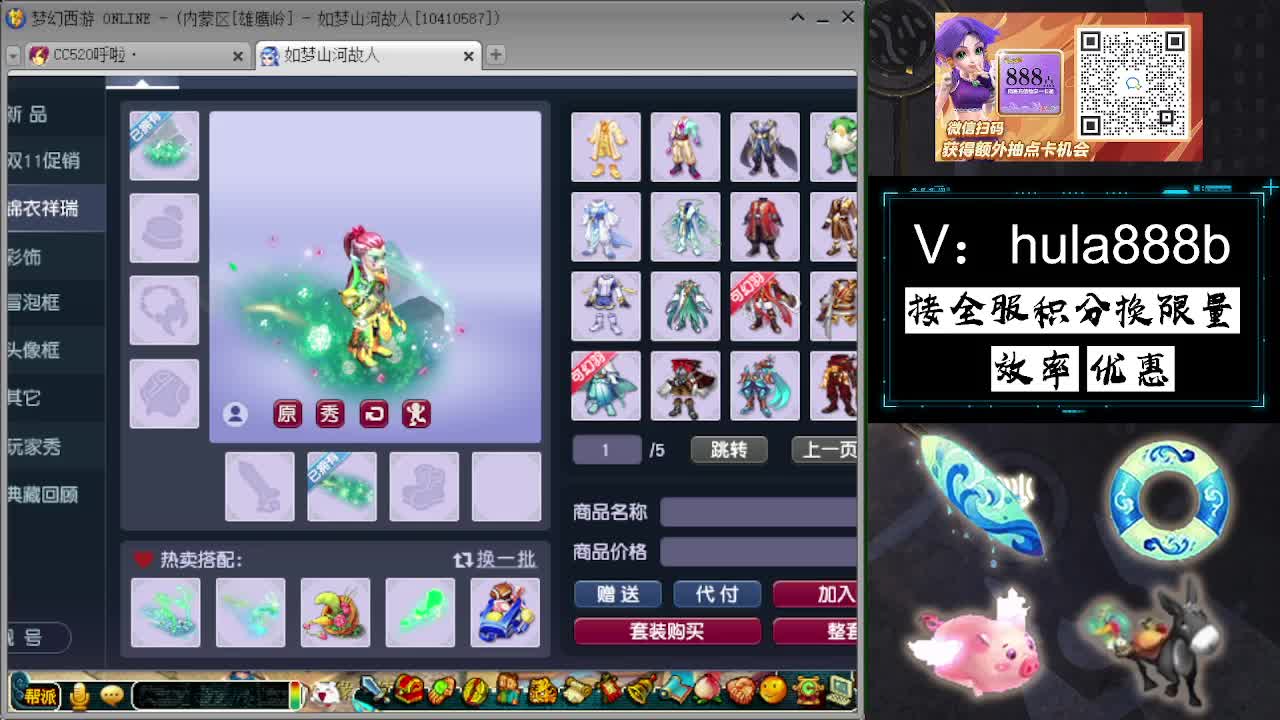Screen dimensions: 1280x720
Task: Click the 赠送 gift button
Action: tap(618, 594)
